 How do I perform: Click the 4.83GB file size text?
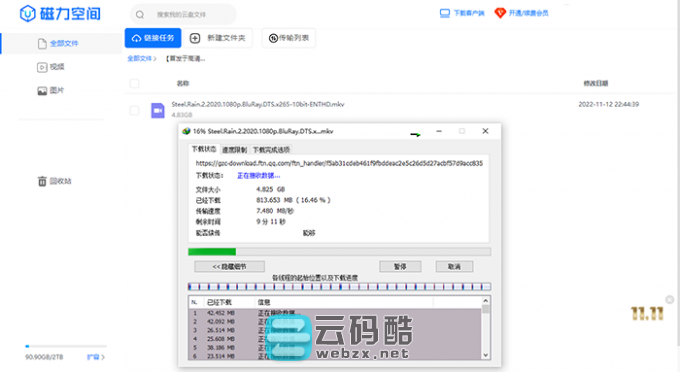point(182,115)
